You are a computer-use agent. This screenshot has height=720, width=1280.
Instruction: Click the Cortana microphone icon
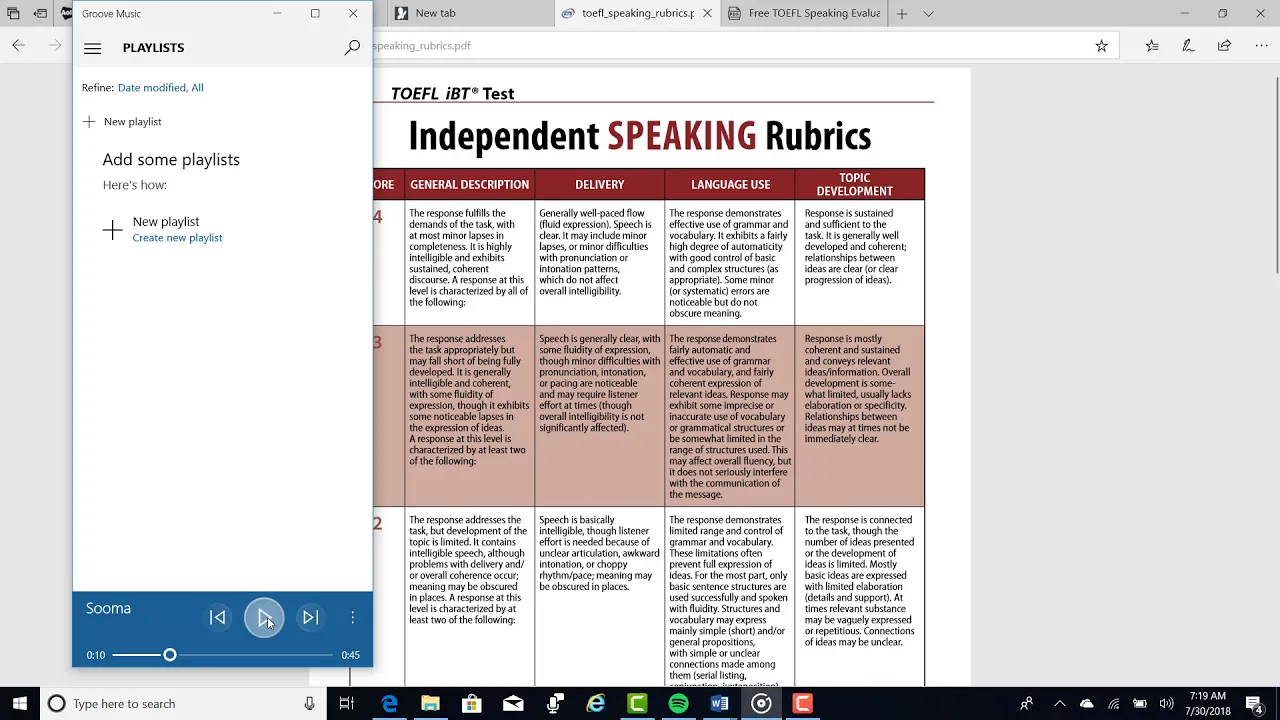[310, 704]
